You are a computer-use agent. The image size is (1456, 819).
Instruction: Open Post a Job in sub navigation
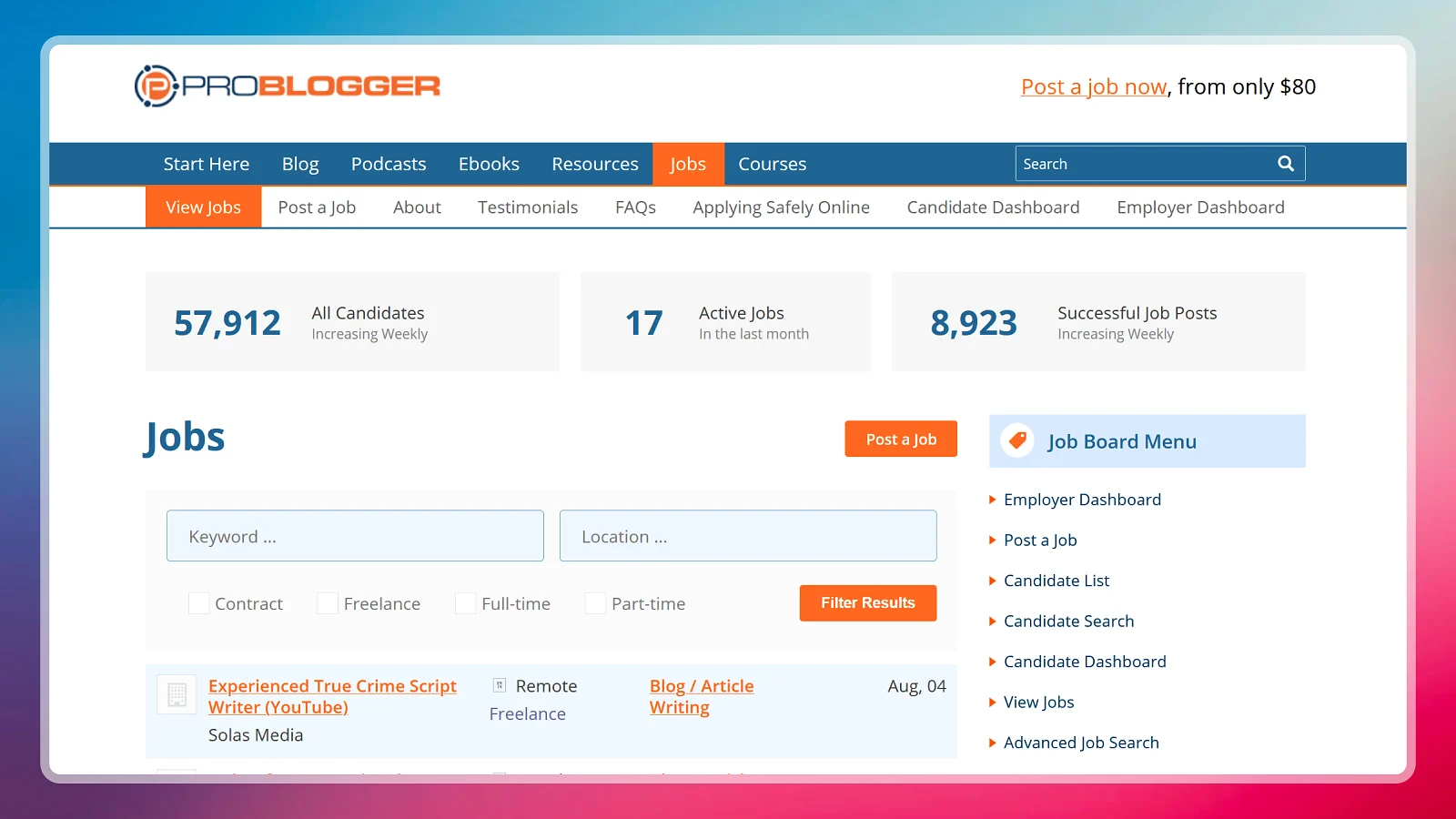317,207
